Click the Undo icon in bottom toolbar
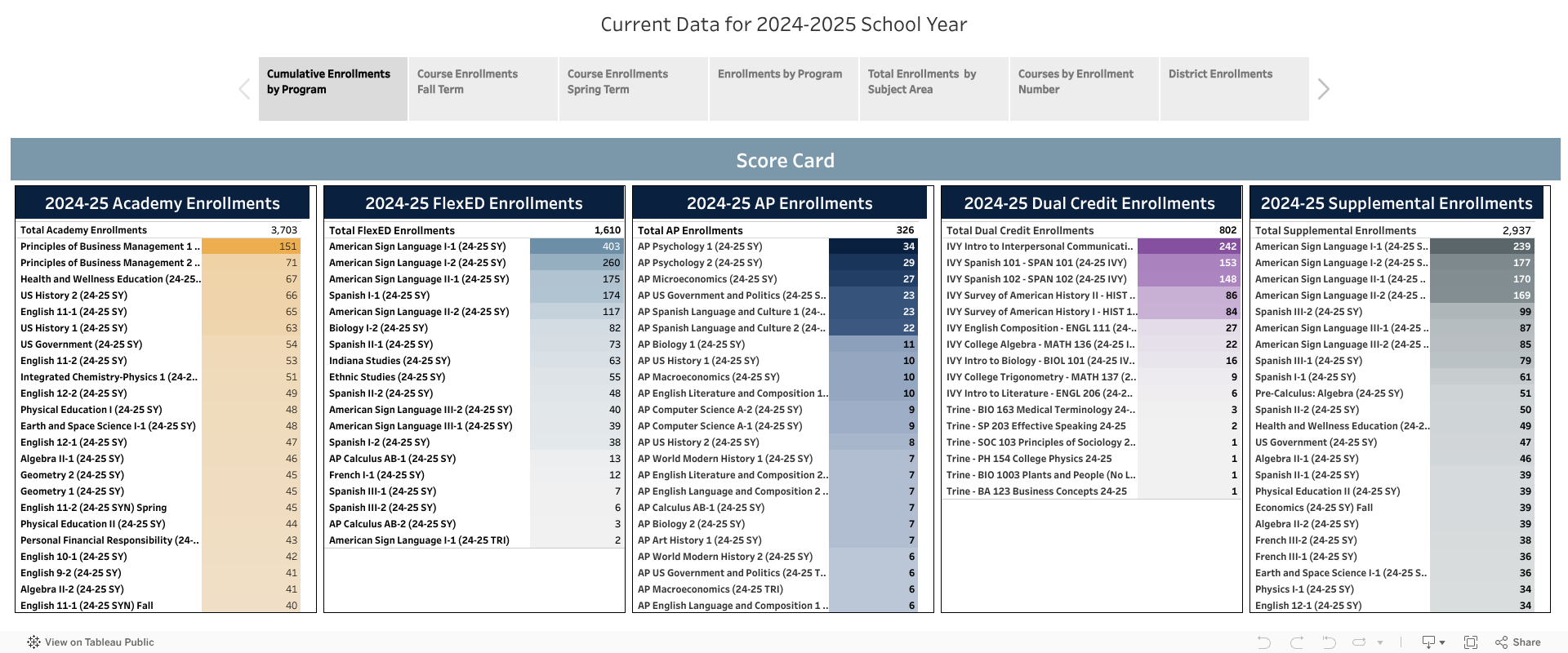The width and height of the screenshot is (1568, 653). (x=1263, y=642)
